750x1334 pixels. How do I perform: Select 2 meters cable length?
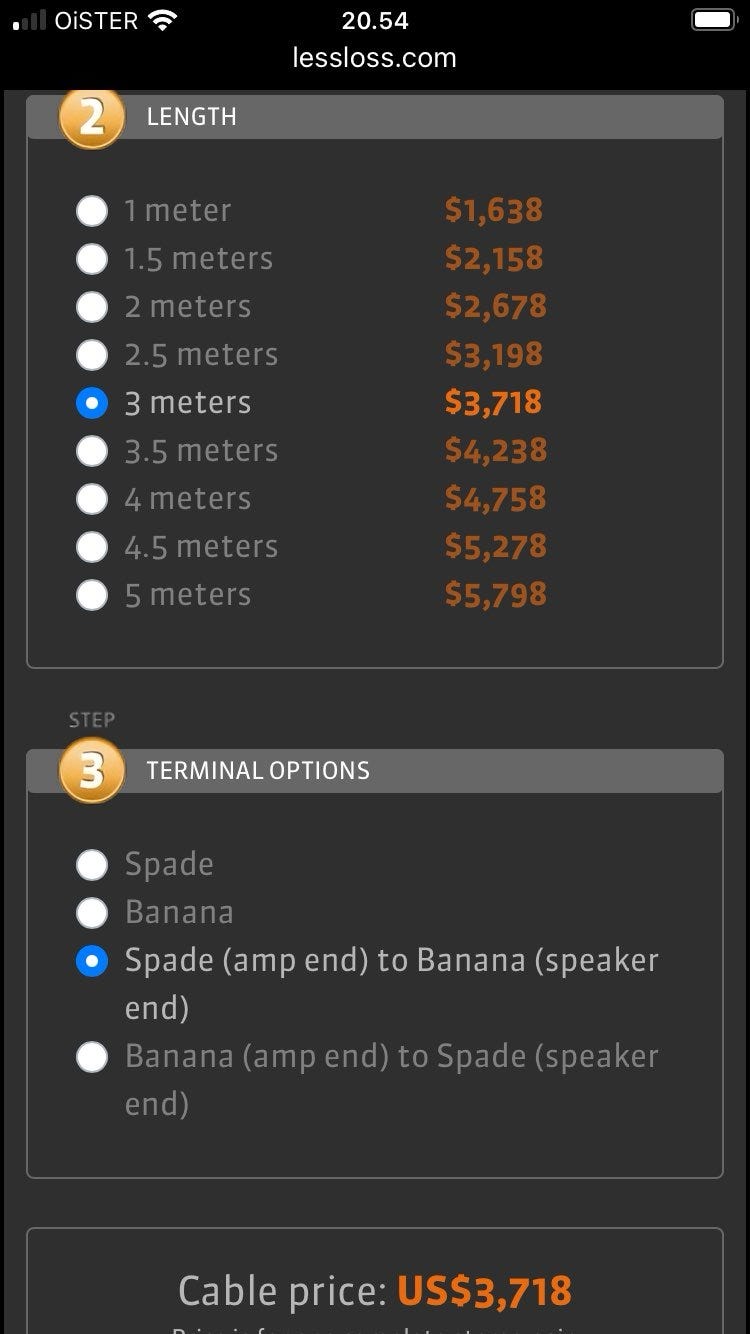(92, 307)
